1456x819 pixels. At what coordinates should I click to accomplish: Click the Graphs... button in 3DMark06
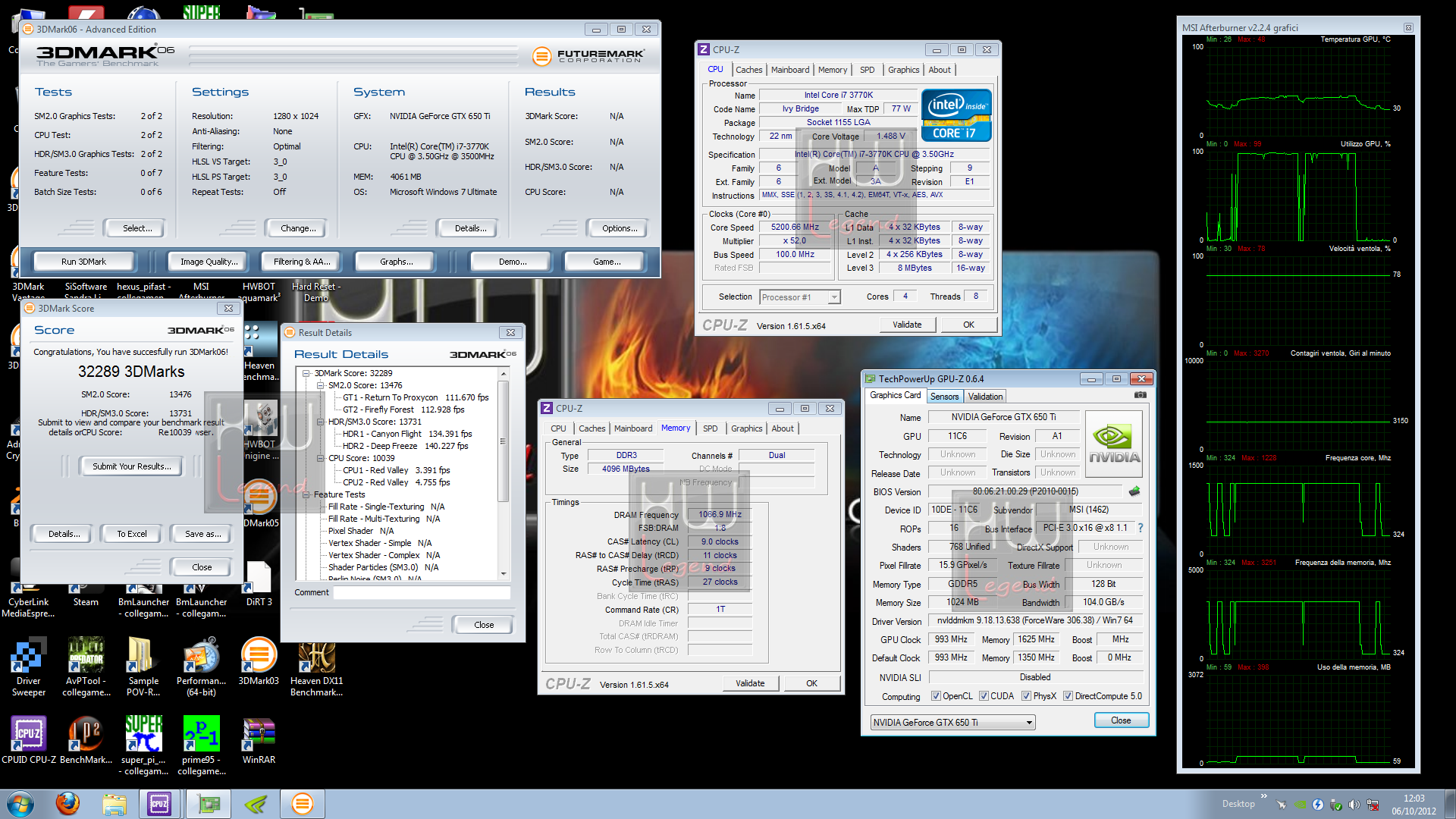397,262
